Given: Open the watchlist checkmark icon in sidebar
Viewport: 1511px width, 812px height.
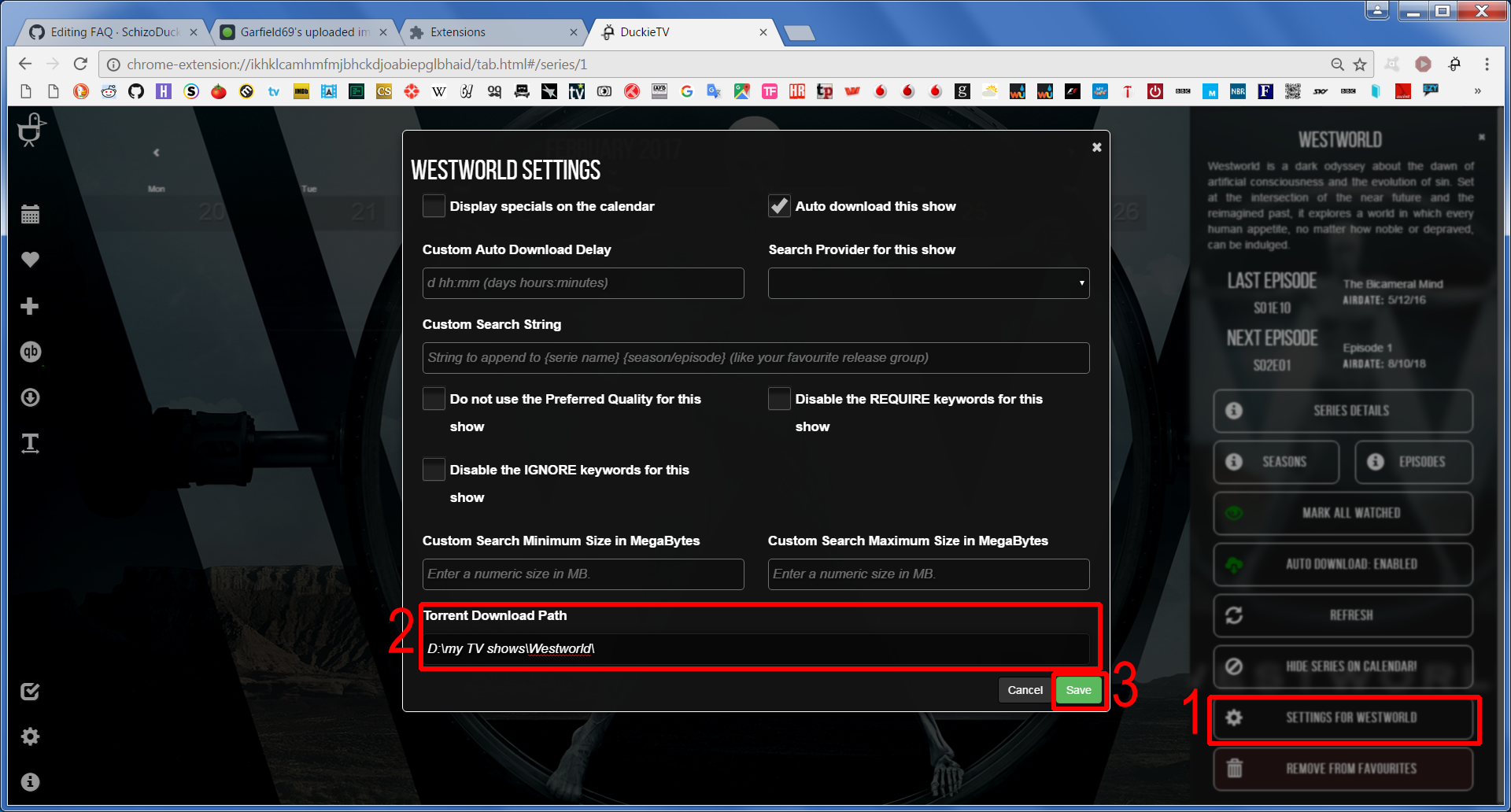Looking at the screenshot, I should coord(30,692).
